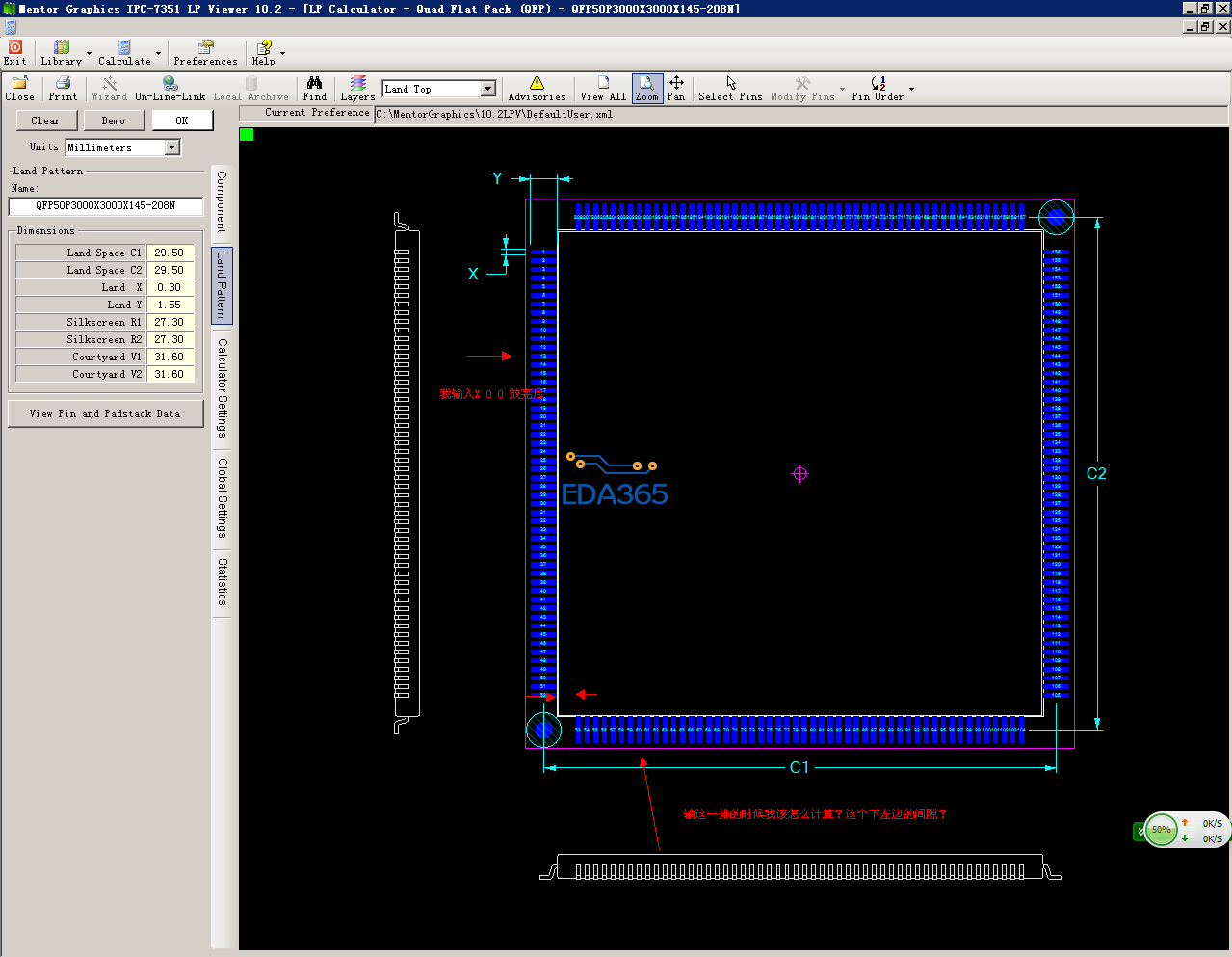Open the Calculate tool

[x=124, y=52]
